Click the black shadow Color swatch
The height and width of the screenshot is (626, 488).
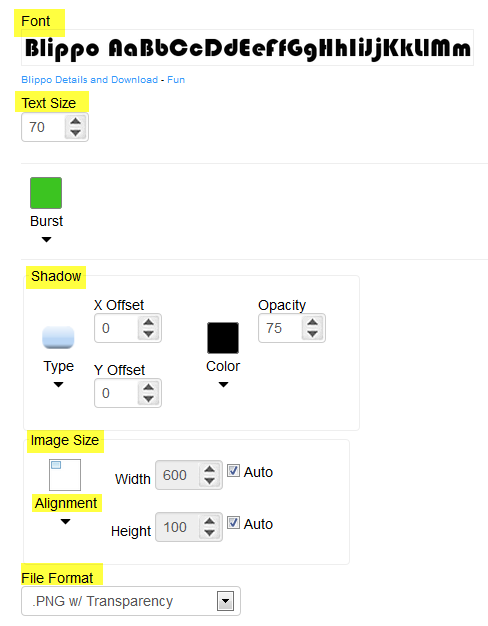[x=223, y=338]
